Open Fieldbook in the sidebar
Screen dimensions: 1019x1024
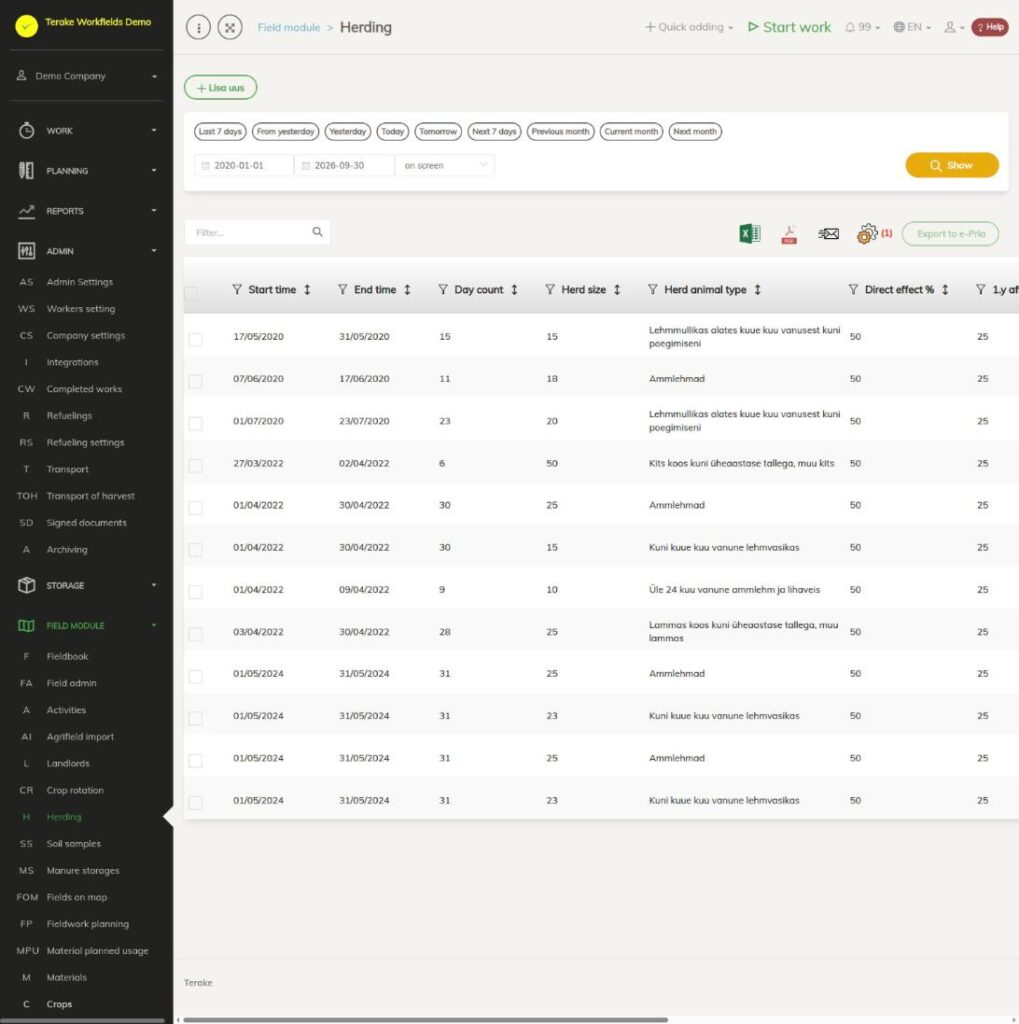[67, 656]
